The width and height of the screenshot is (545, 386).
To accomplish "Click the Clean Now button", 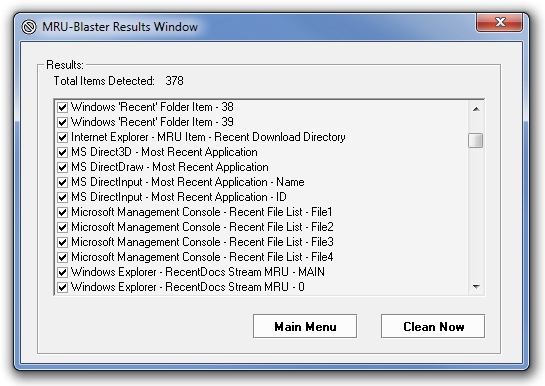I will click(433, 326).
